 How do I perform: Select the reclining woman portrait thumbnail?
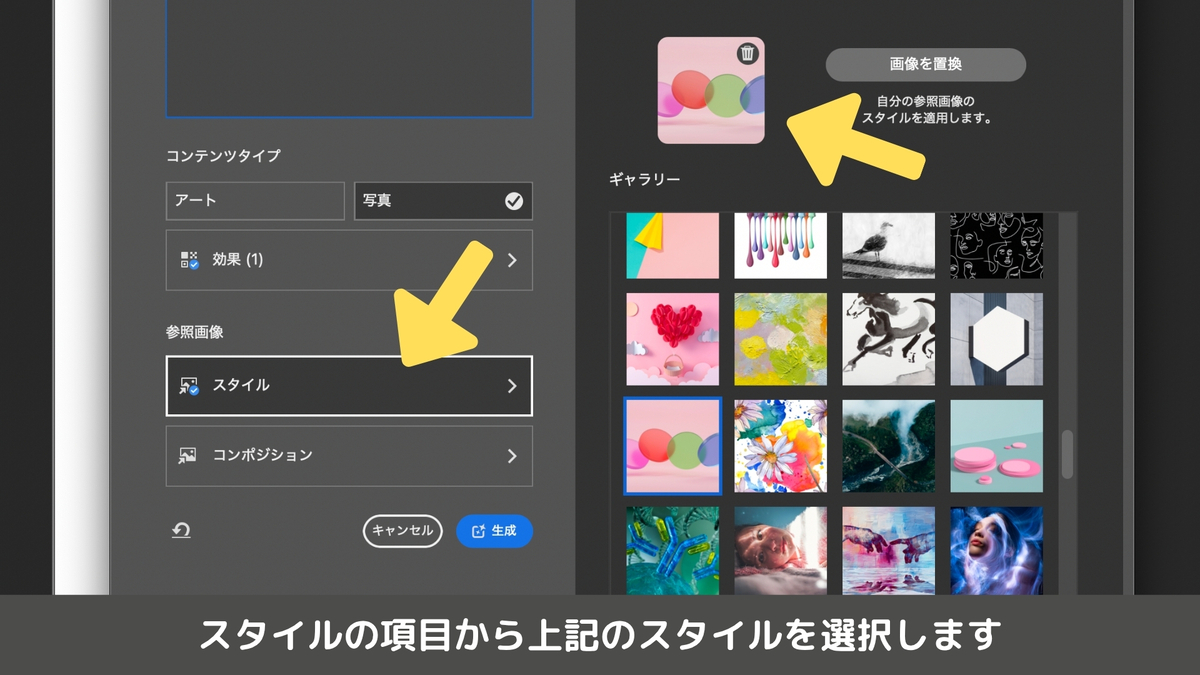(781, 551)
